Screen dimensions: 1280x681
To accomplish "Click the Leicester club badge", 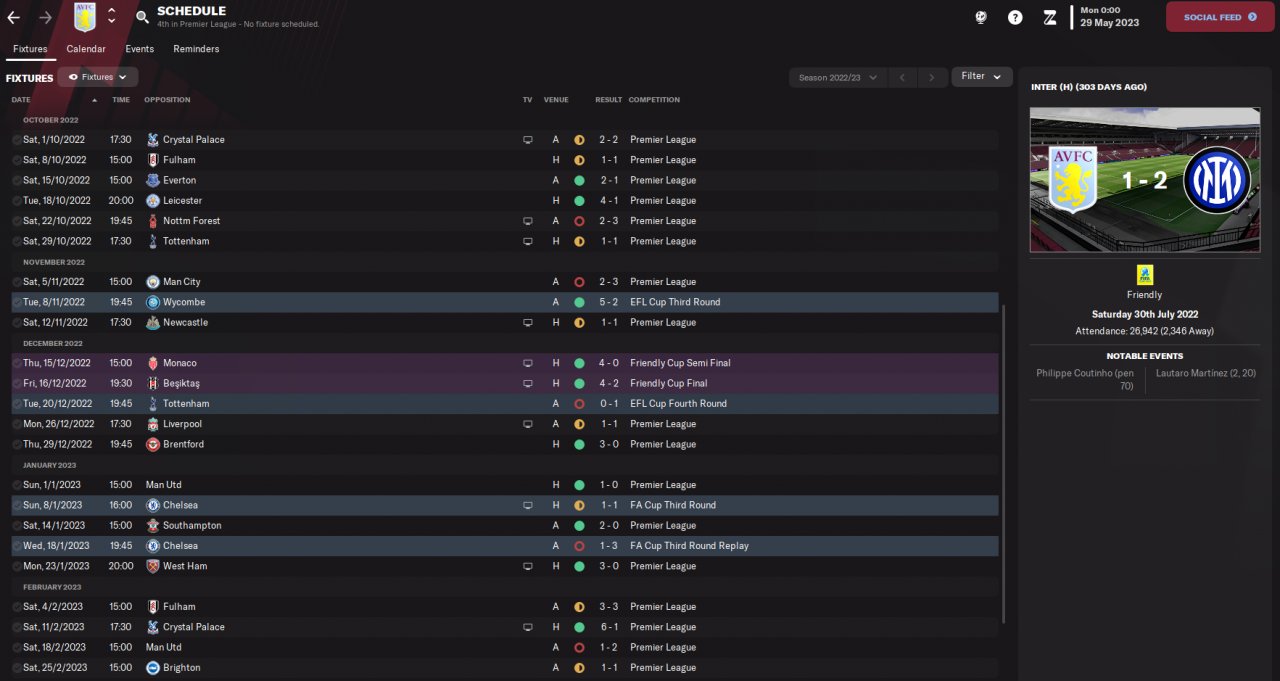I will click(x=153, y=201).
